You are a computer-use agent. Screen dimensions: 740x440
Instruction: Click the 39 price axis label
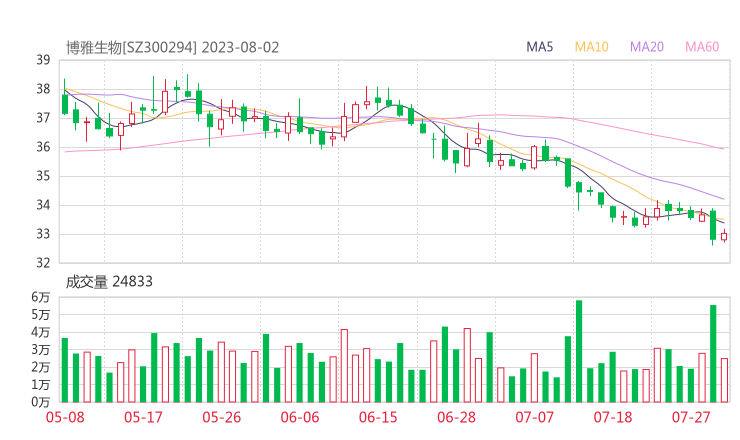pos(43,60)
